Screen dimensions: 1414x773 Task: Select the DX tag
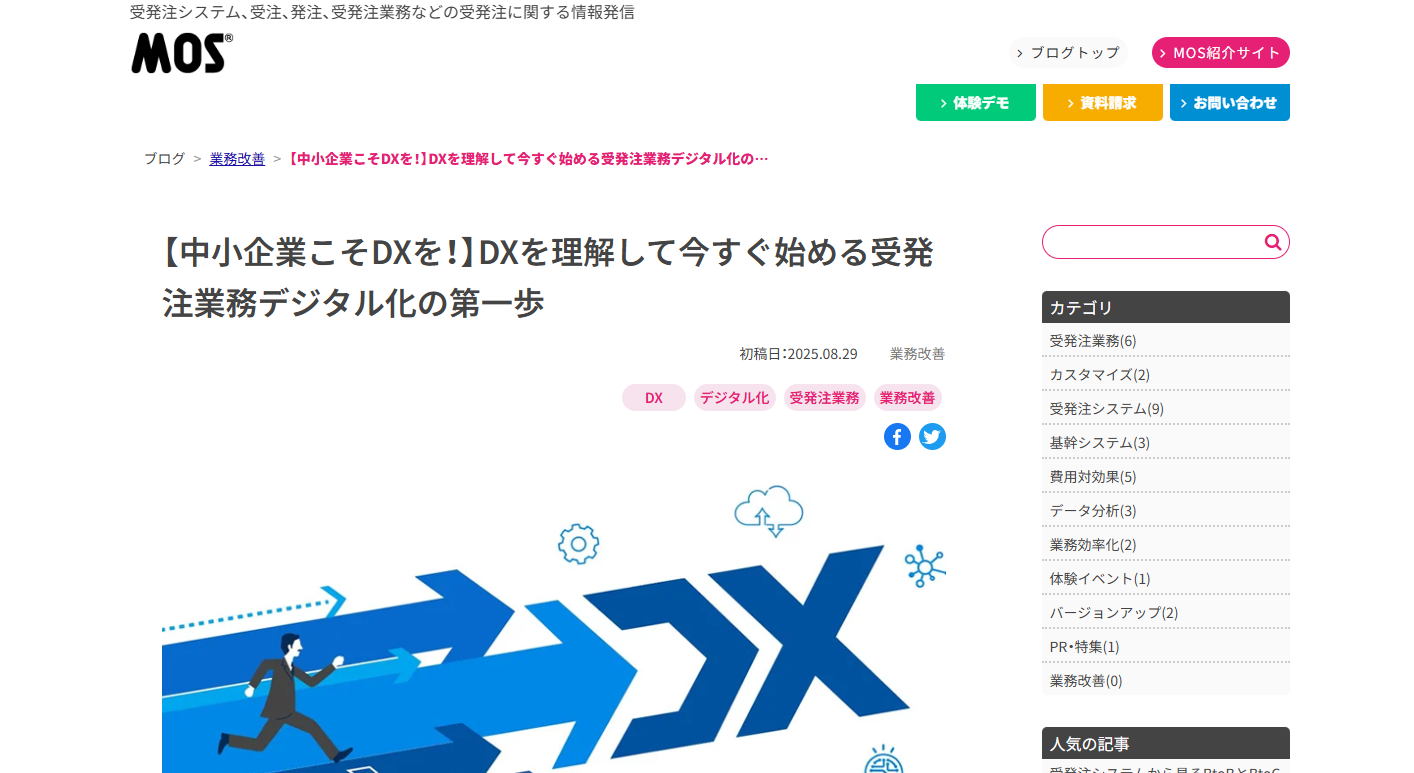pos(654,398)
